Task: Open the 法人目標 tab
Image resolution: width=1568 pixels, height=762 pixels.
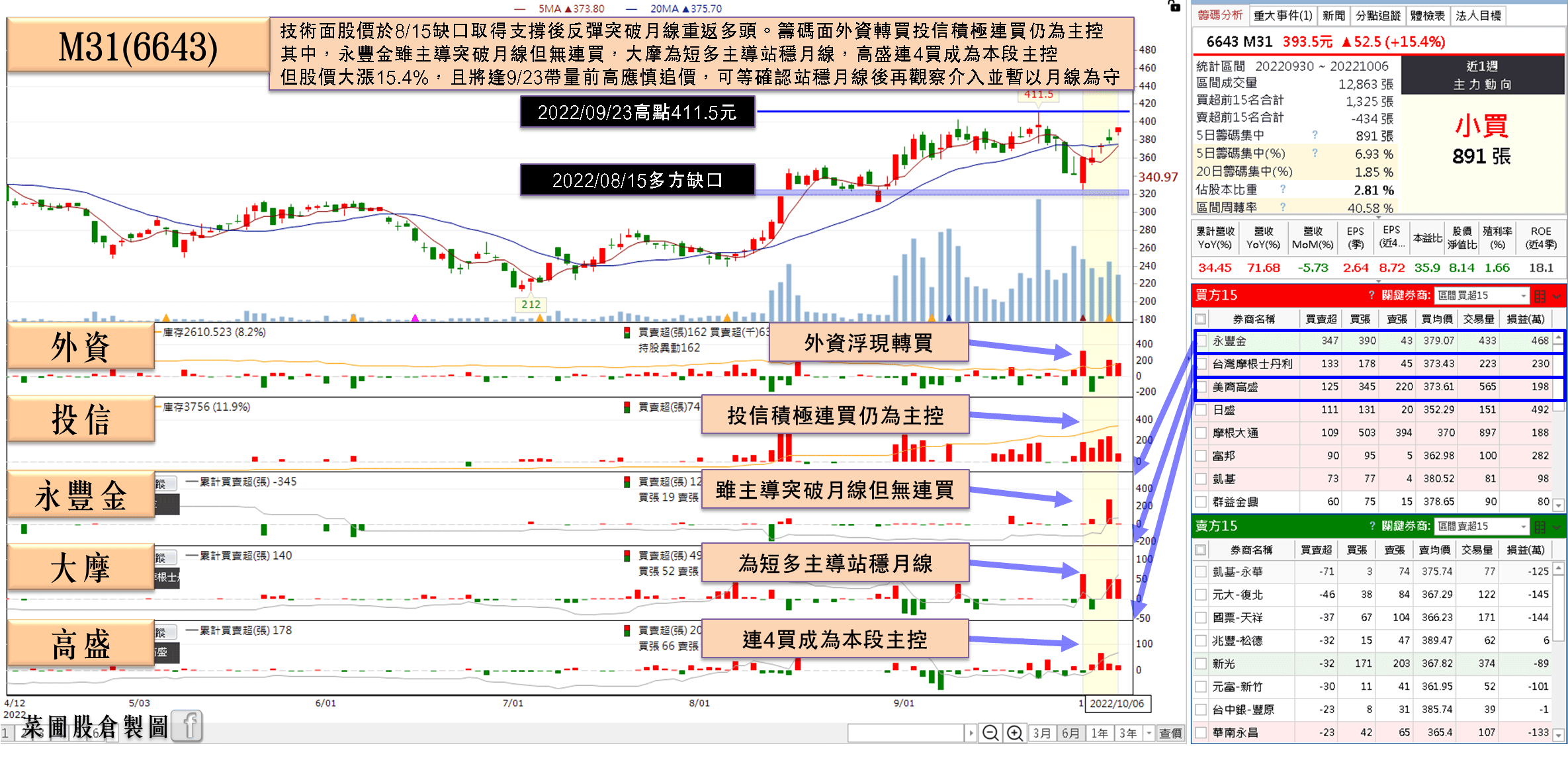Action: [1478, 15]
